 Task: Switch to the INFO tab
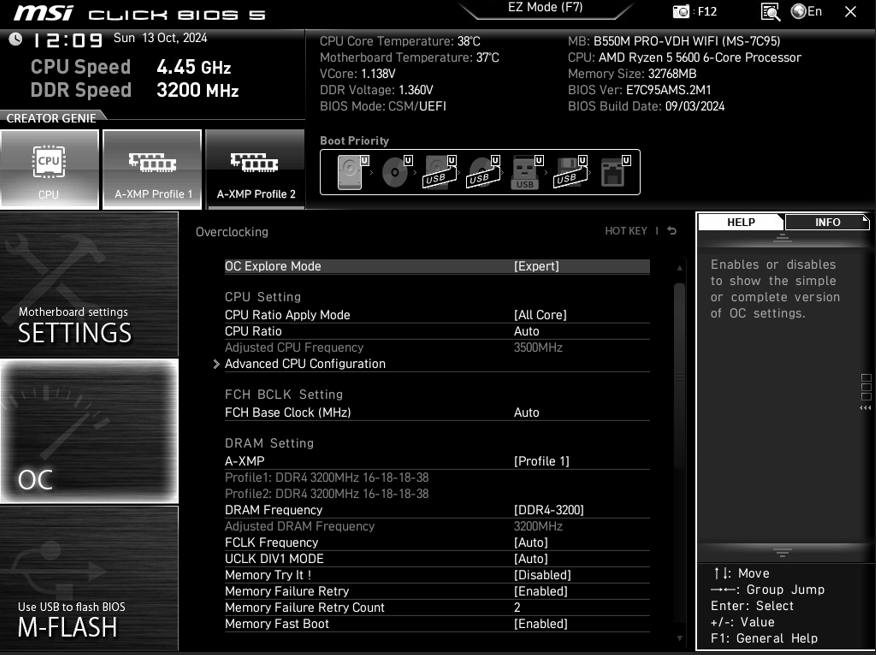coord(827,222)
